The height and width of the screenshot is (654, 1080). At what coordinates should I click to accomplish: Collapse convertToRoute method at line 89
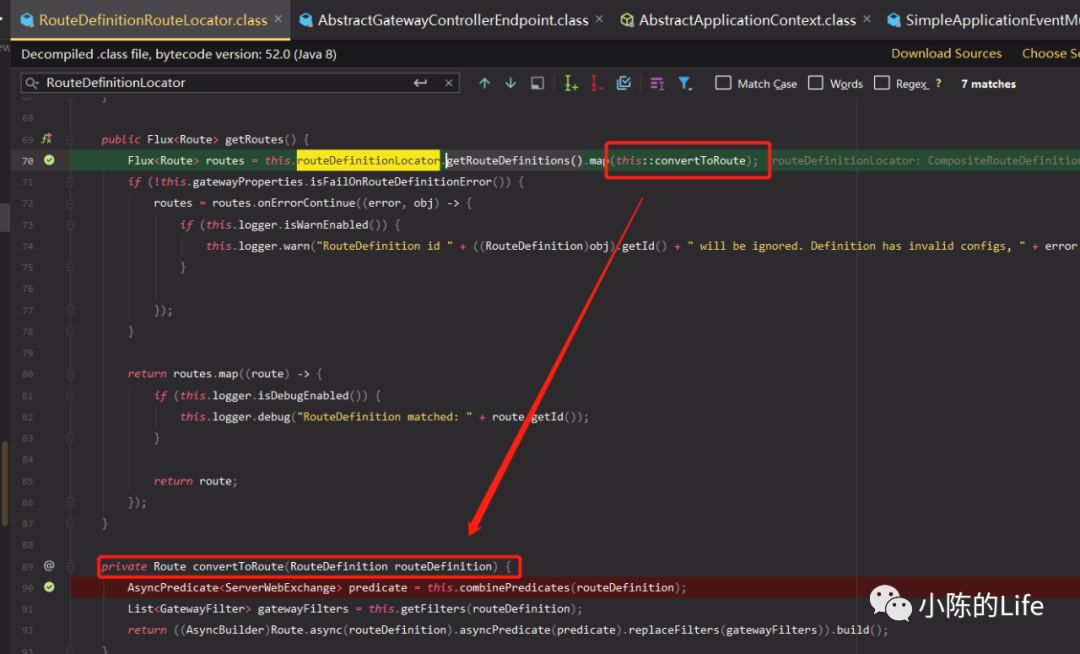pos(70,567)
